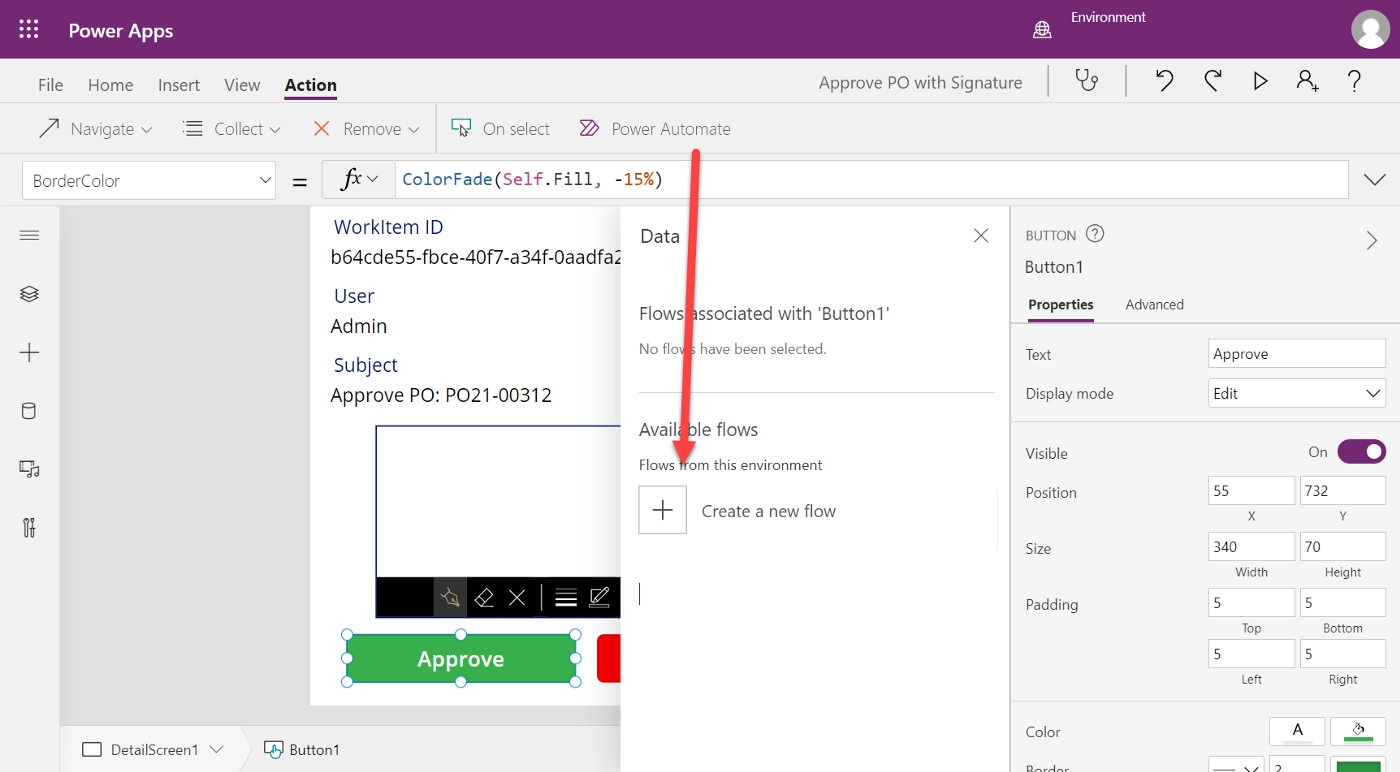
Task: Click the Y position field 732
Action: coord(1343,491)
